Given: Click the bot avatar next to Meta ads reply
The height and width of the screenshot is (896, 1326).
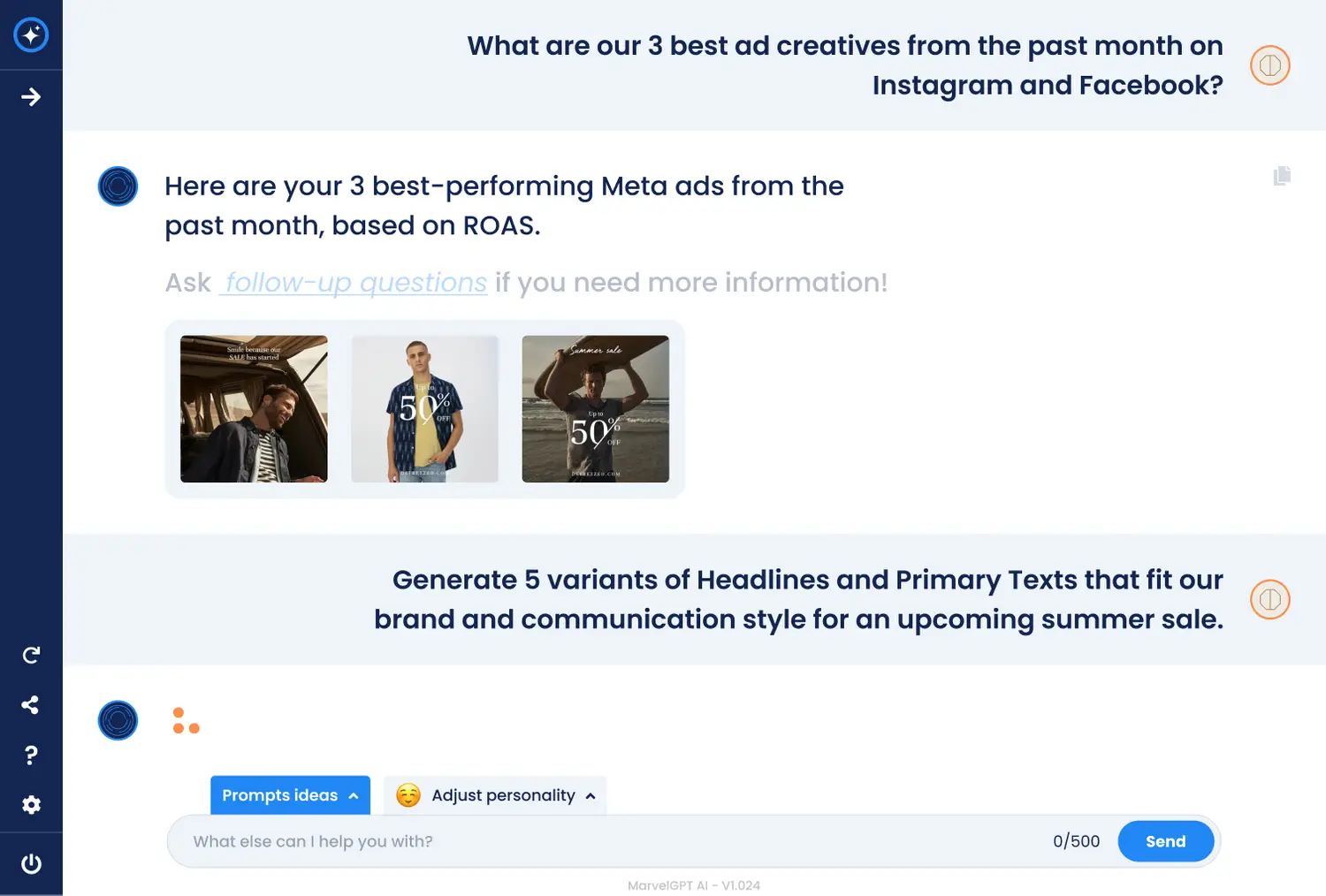Looking at the screenshot, I should (118, 186).
